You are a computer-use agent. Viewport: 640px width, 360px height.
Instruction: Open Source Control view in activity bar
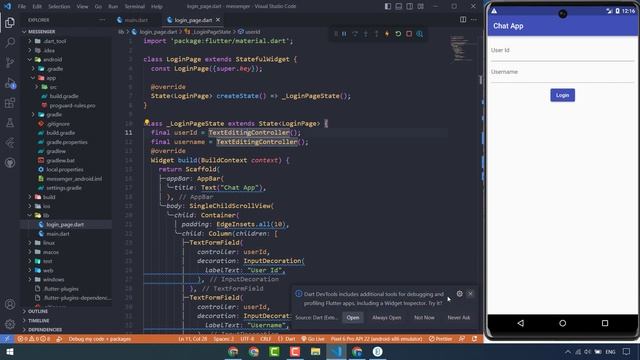coord(10,62)
